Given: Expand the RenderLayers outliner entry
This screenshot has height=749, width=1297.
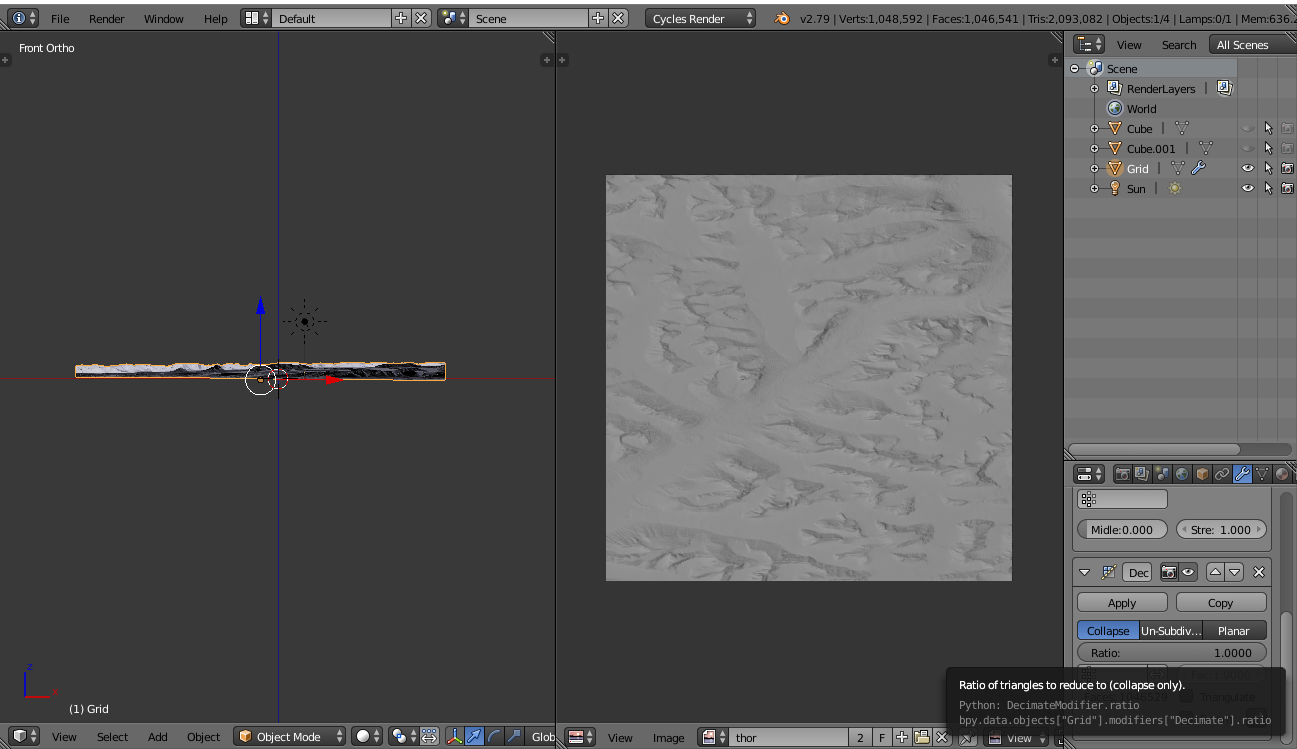Looking at the screenshot, I should click(1095, 88).
